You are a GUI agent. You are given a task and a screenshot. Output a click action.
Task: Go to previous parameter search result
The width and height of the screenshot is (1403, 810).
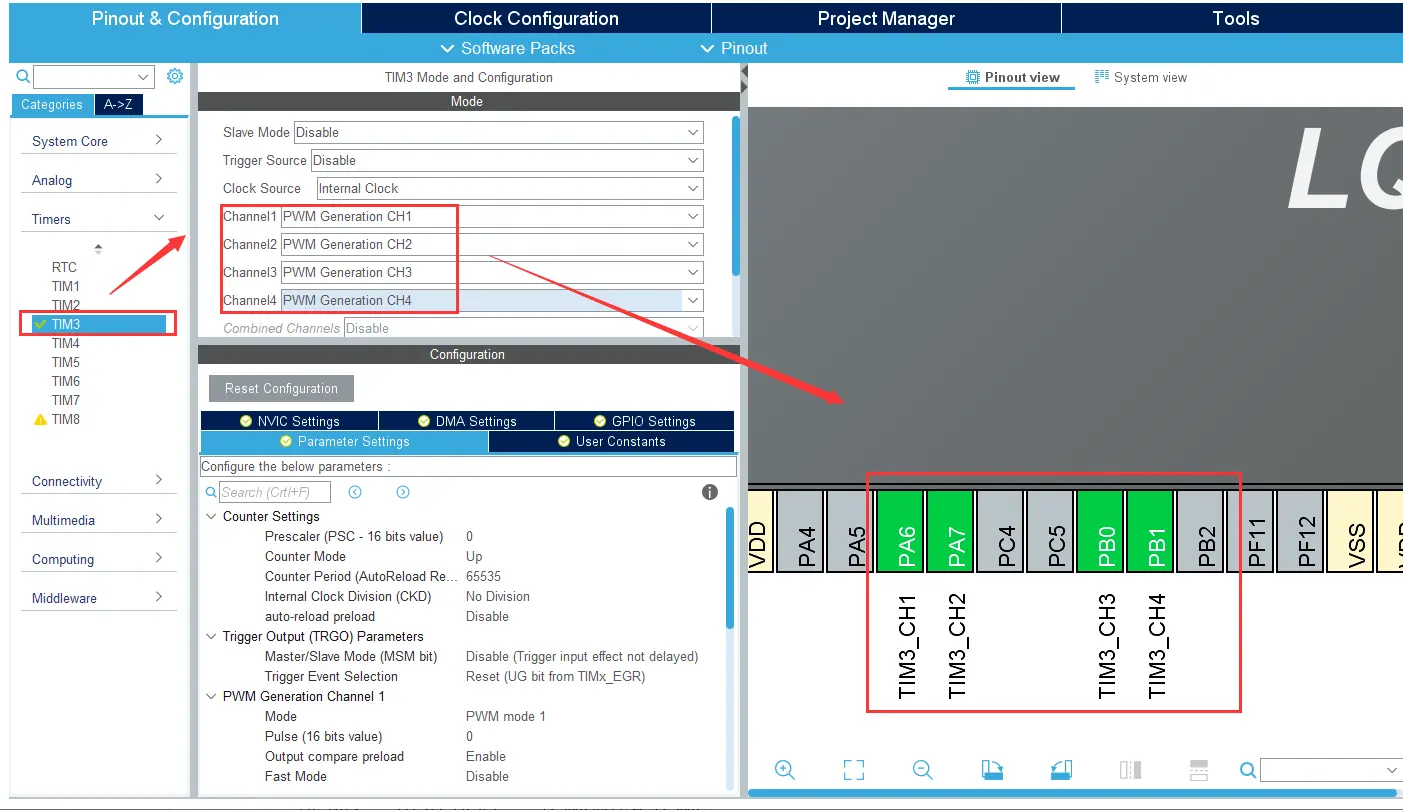pyautogui.click(x=355, y=492)
